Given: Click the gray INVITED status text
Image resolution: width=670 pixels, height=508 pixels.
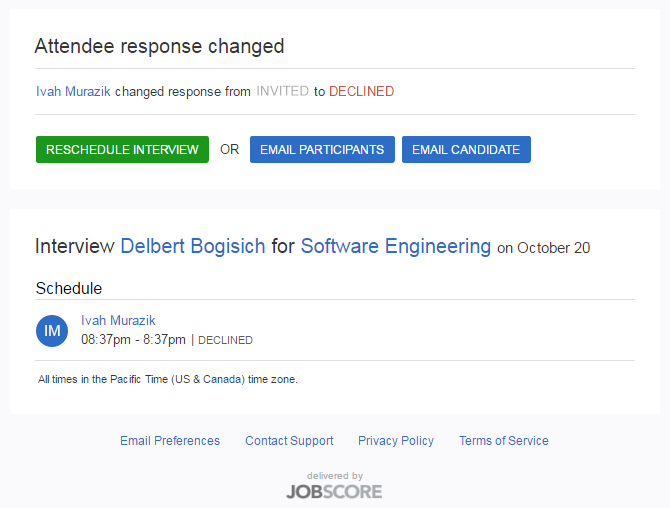Looking at the screenshot, I should coord(282,91).
